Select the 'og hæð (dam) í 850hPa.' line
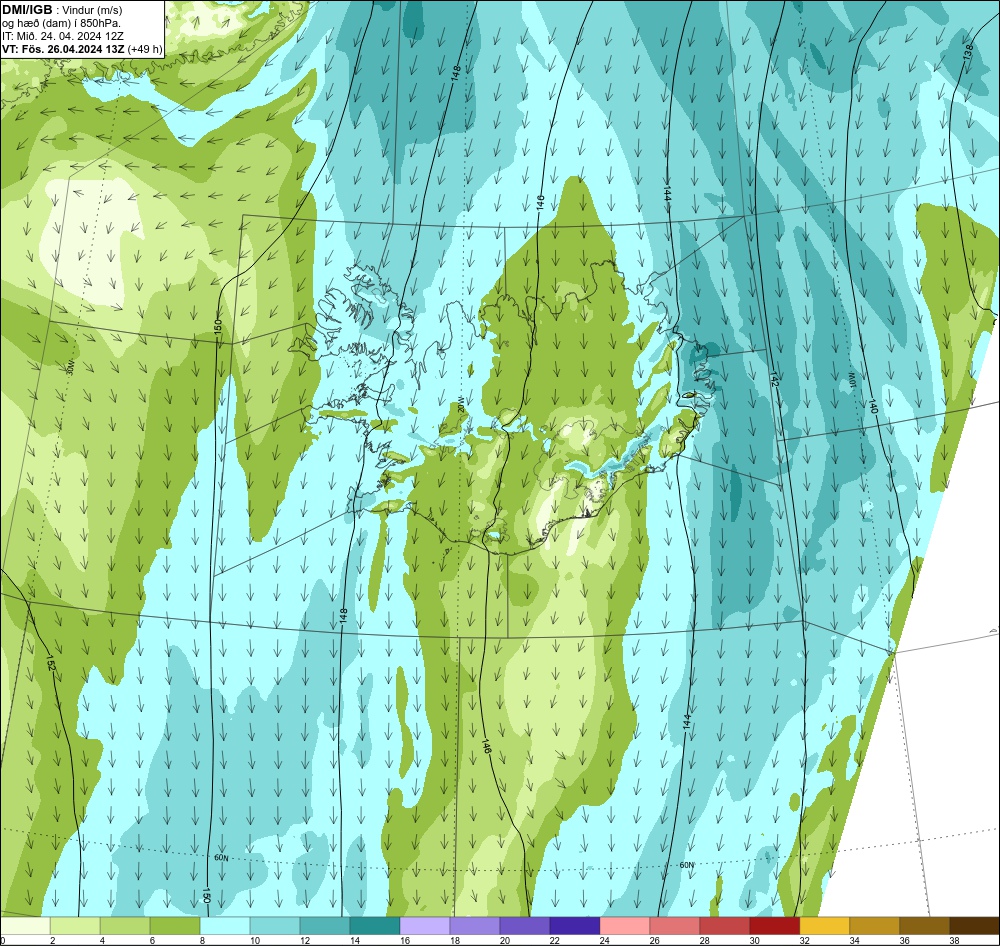 pyautogui.click(x=61, y=23)
